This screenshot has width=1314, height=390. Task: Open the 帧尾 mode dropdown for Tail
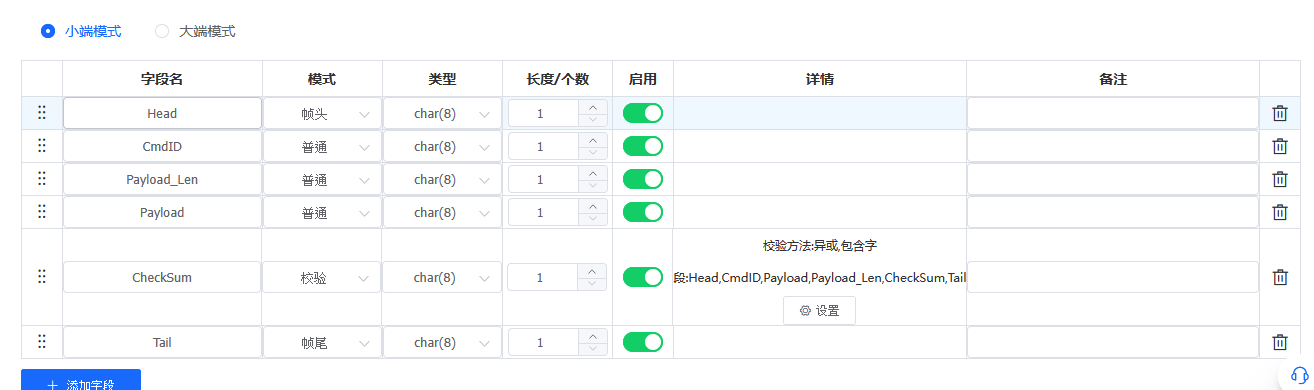pos(322,342)
